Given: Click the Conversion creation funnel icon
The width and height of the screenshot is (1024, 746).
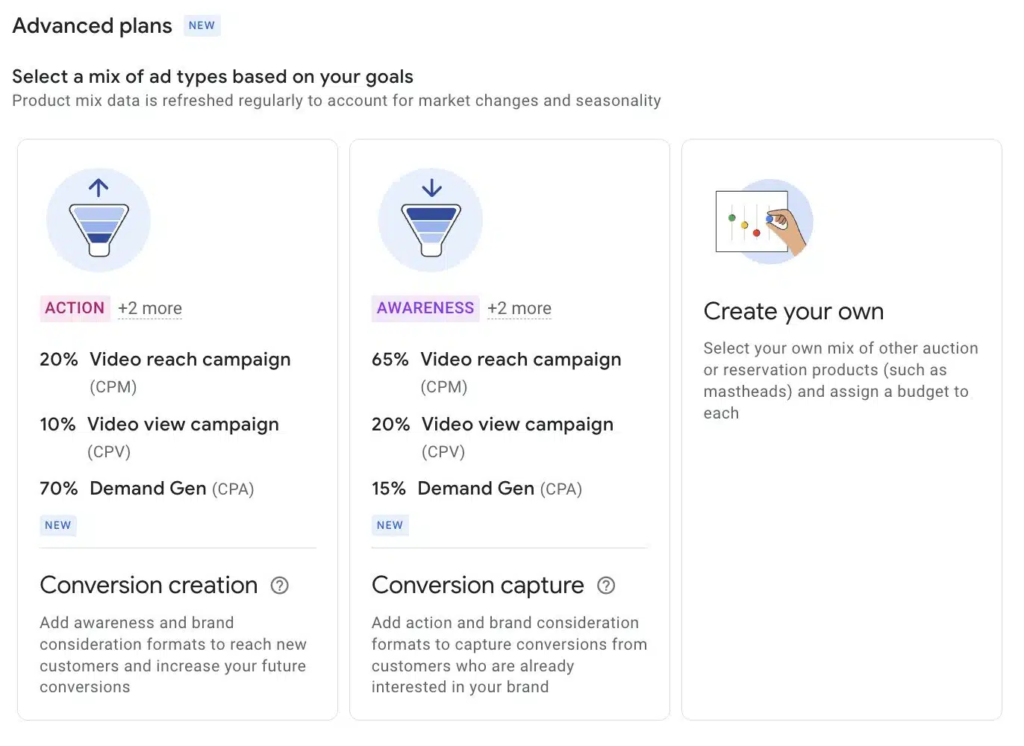Looking at the screenshot, I should [x=98, y=220].
